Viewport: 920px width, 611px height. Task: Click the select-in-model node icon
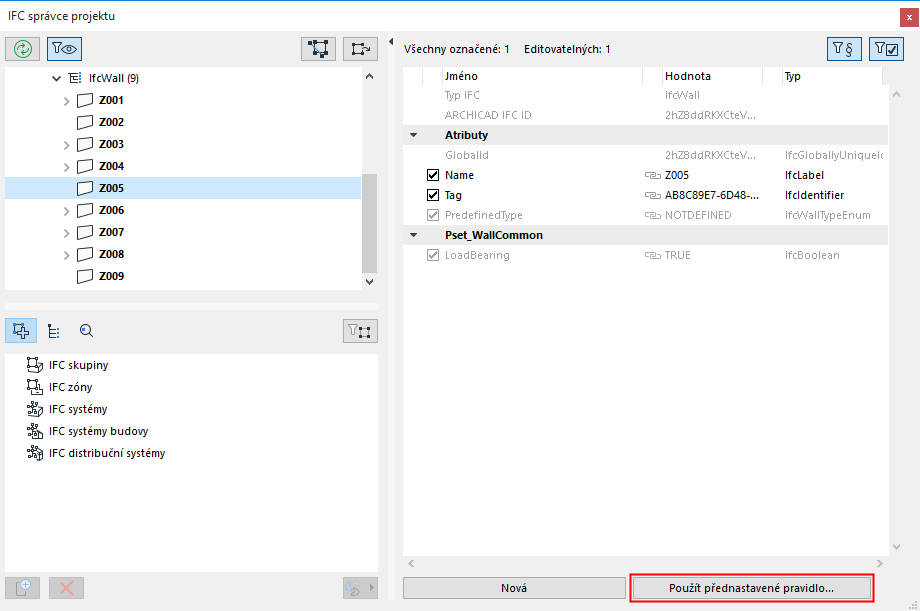click(319, 48)
